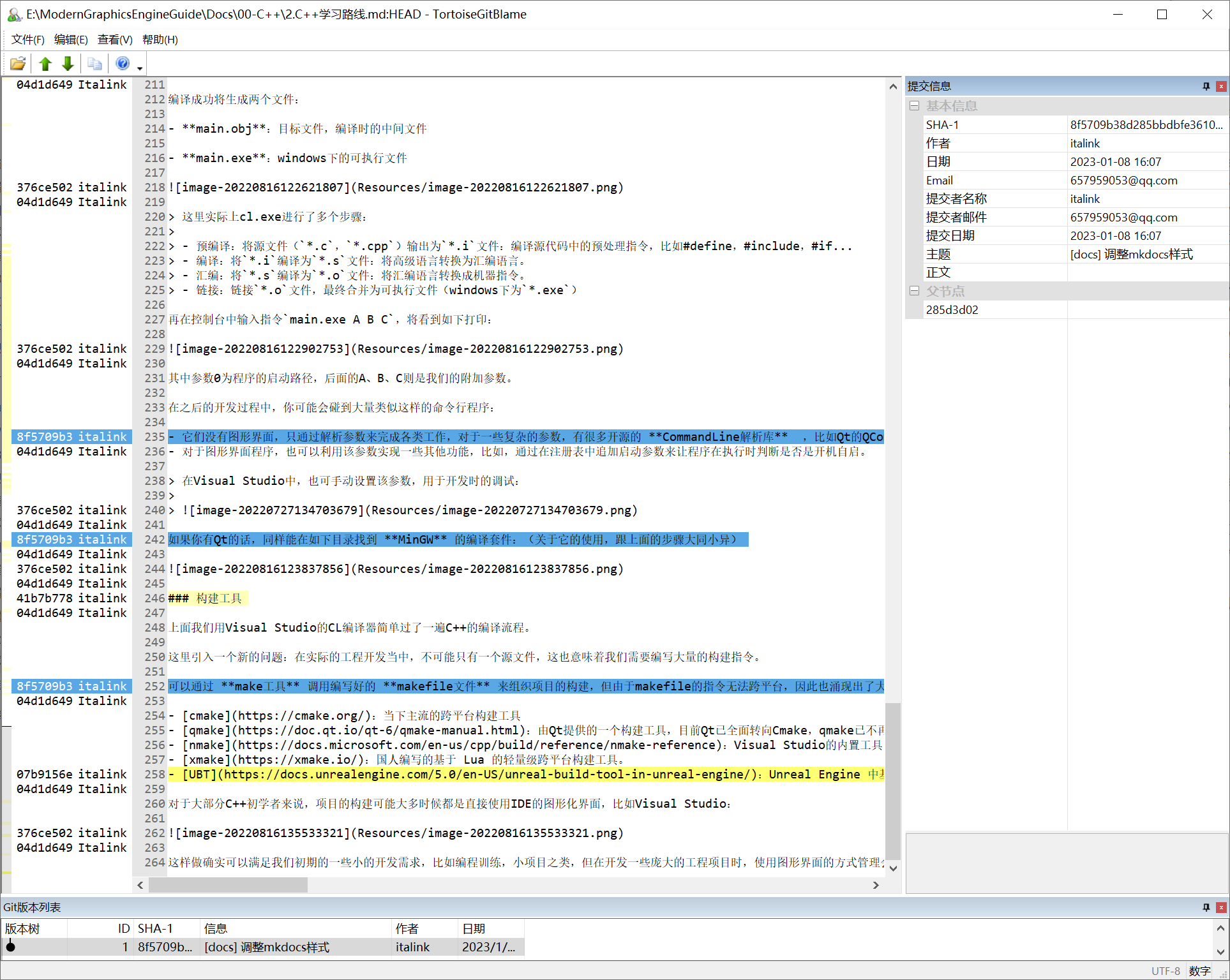Click the blue help question mark icon
Viewport: 1230px width, 980px height.
pyautogui.click(x=123, y=63)
